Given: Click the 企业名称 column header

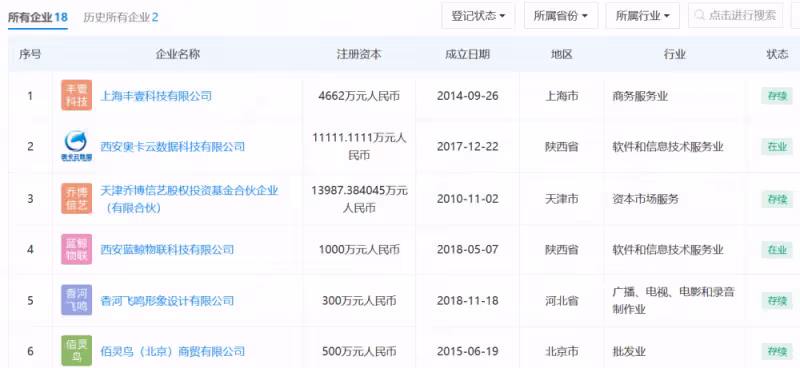Looking at the screenshot, I should coord(178,54).
